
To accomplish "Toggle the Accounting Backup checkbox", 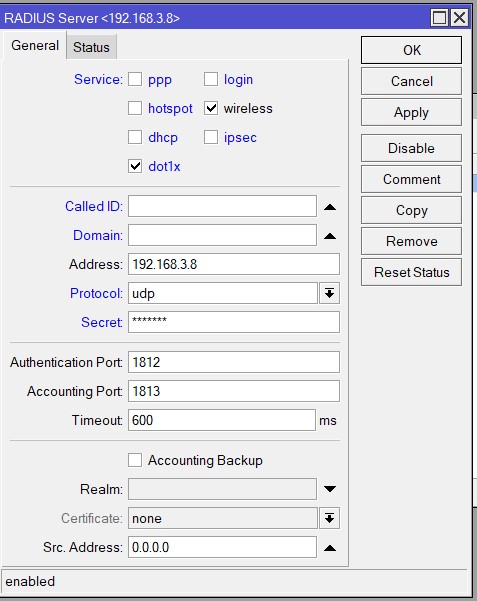I will coord(135,460).
